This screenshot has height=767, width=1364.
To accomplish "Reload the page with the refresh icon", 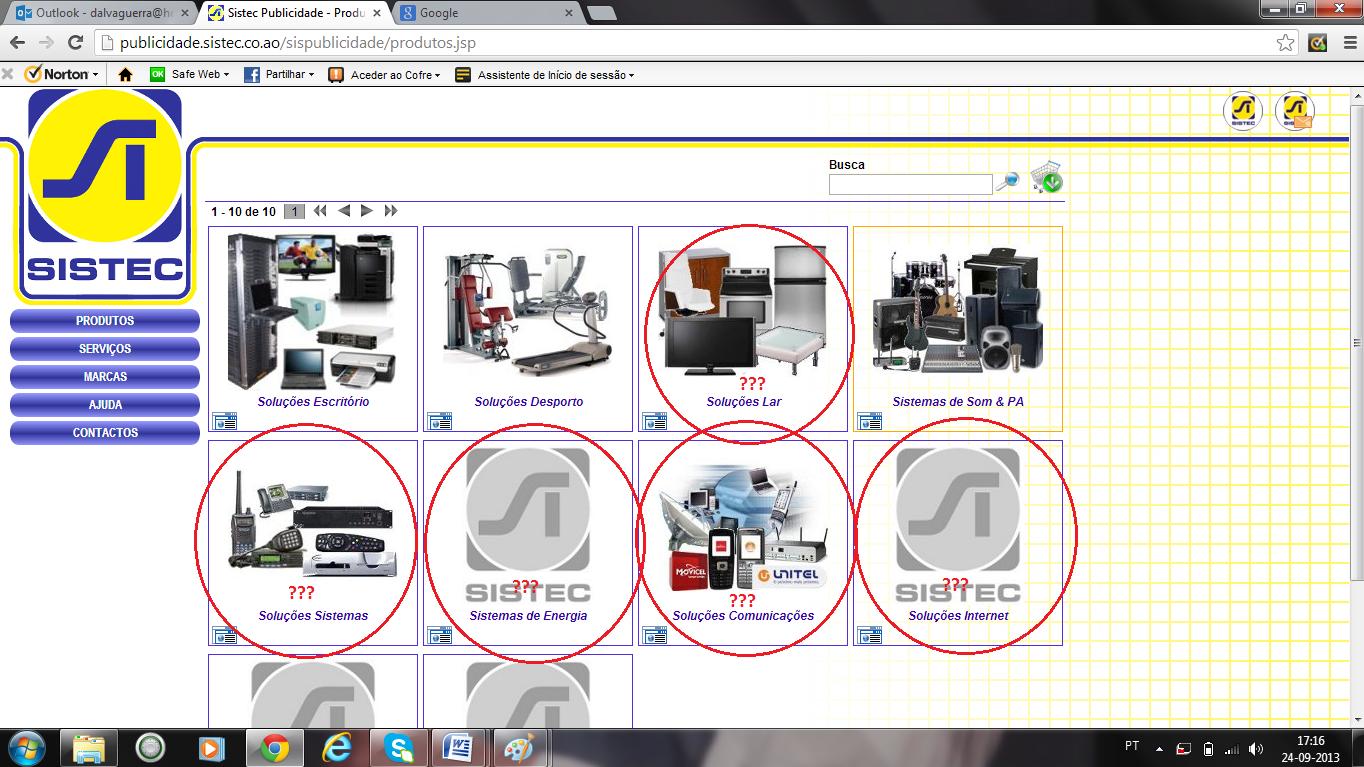I will pos(75,43).
